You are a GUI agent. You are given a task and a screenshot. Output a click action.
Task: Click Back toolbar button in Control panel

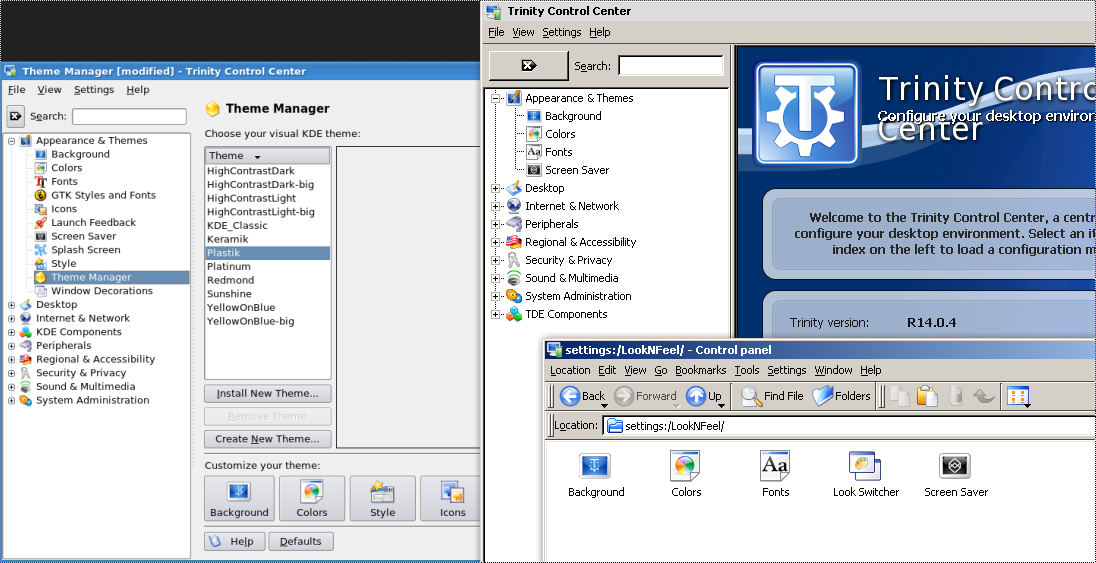[x=583, y=396]
